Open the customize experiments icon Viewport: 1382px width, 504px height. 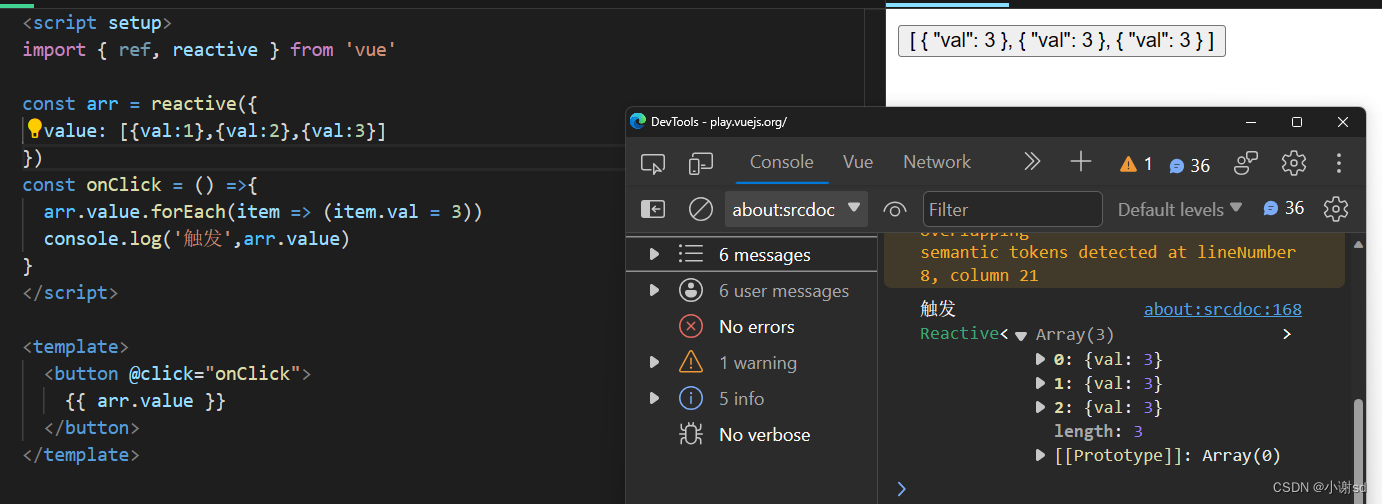(1246, 163)
